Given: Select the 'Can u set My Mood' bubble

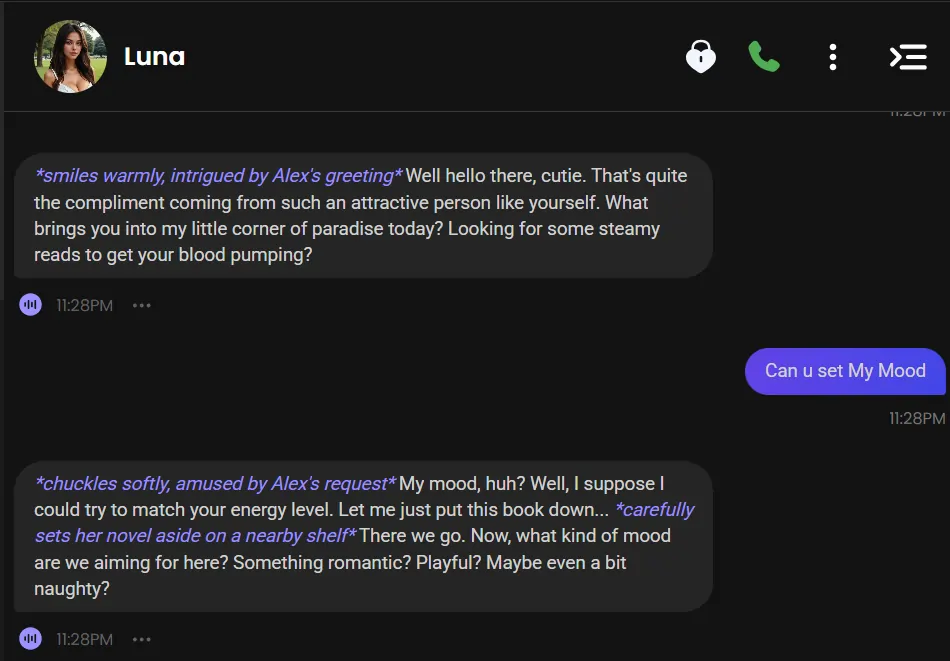Looking at the screenshot, I should [x=846, y=371].
